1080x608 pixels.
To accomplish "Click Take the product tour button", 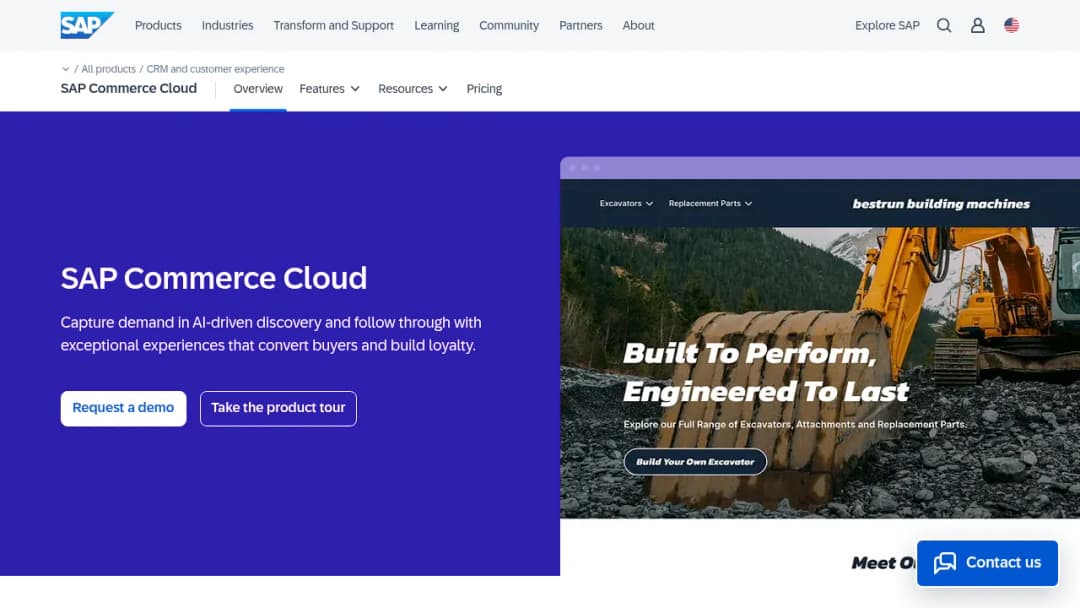I will [x=278, y=408].
